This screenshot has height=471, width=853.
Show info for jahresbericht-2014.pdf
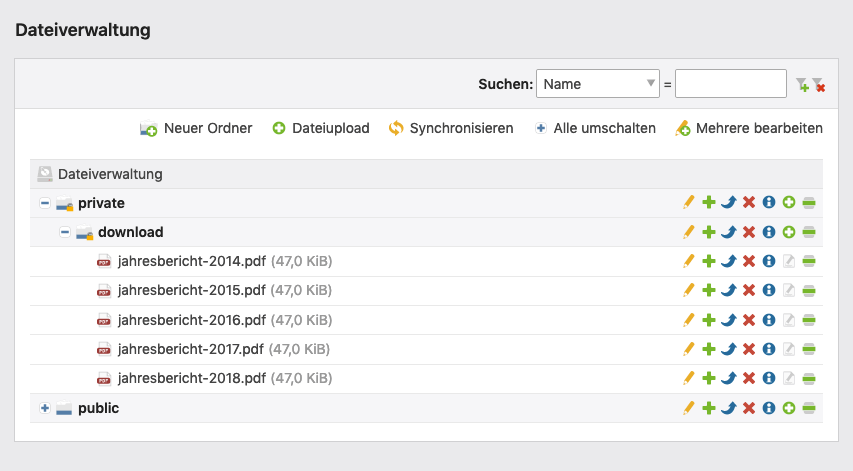click(x=769, y=262)
